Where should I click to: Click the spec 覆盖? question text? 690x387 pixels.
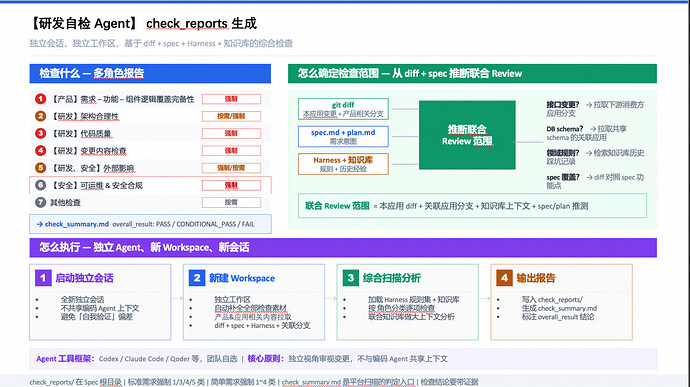[x=563, y=177]
